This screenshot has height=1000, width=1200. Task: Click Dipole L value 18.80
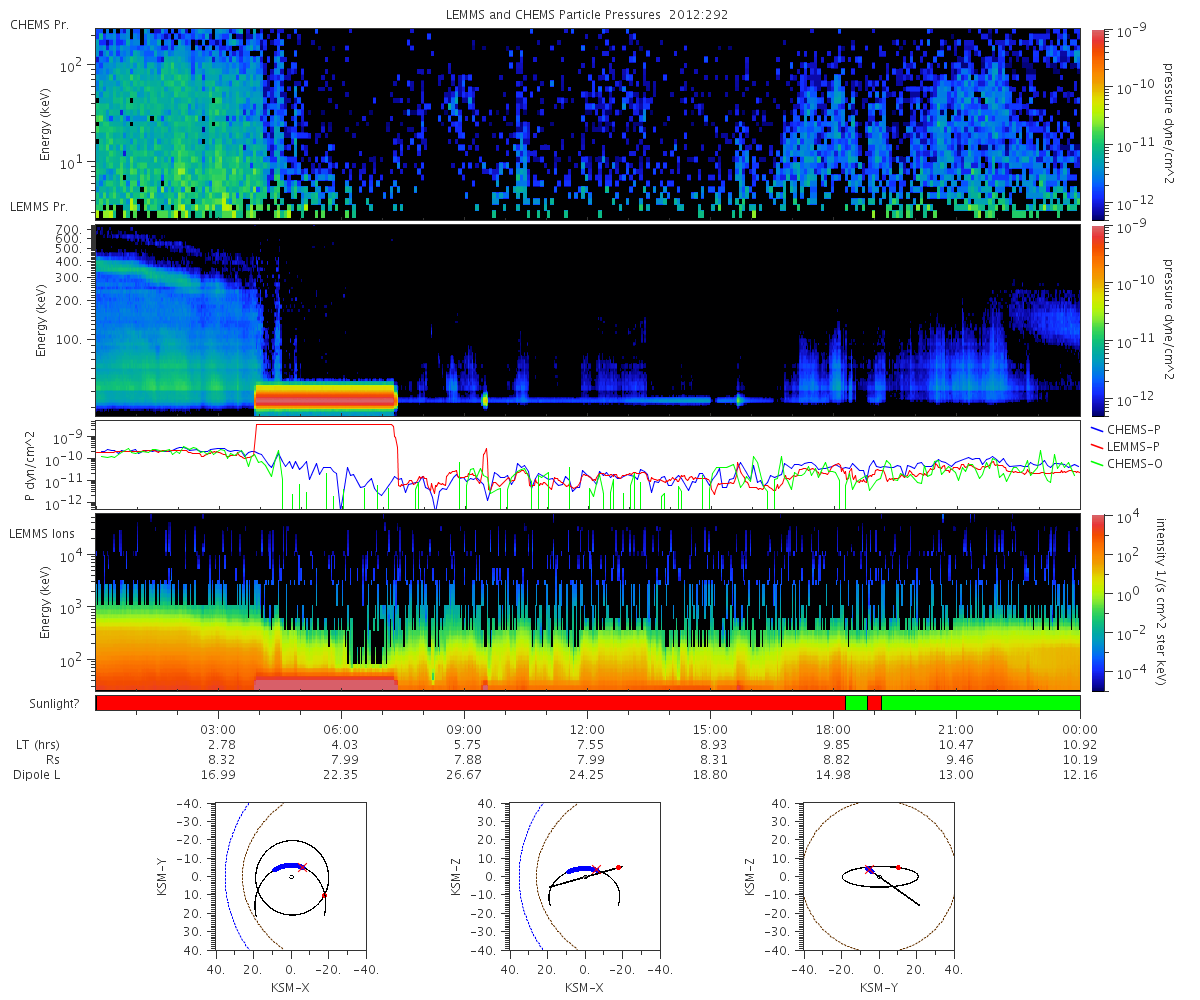[x=710, y=775]
